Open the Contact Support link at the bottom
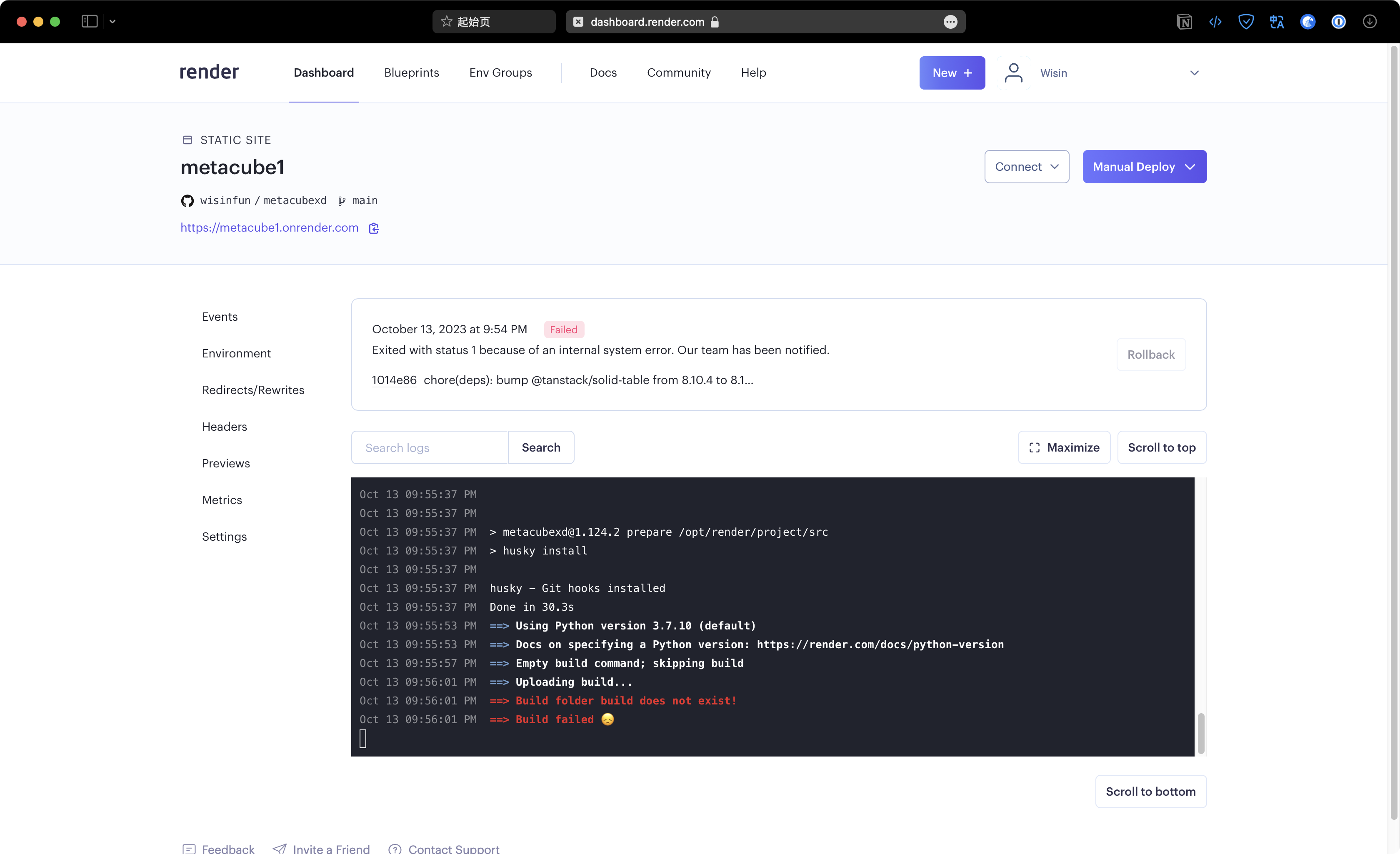Image resolution: width=1400 pixels, height=854 pixels. point(454,848)
